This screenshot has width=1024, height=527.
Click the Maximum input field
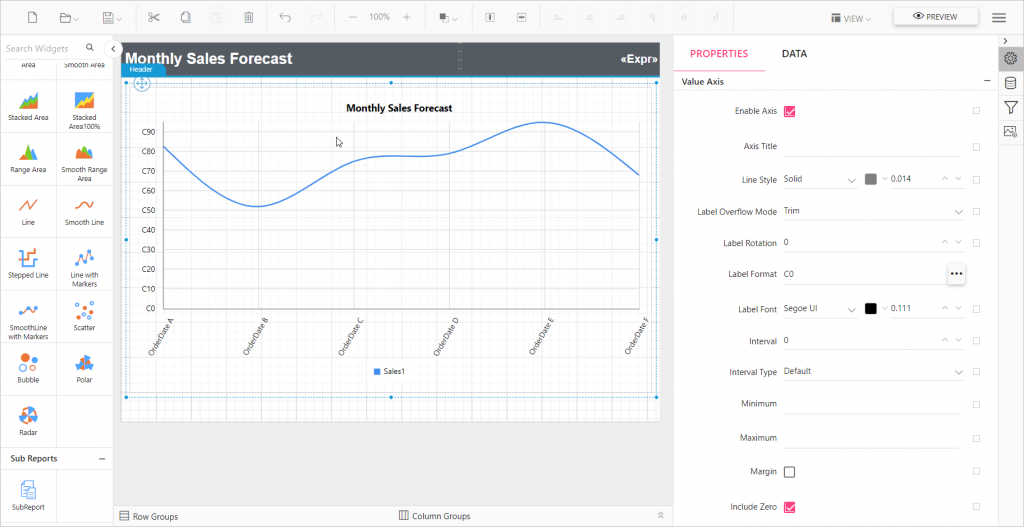pos(871,438)
